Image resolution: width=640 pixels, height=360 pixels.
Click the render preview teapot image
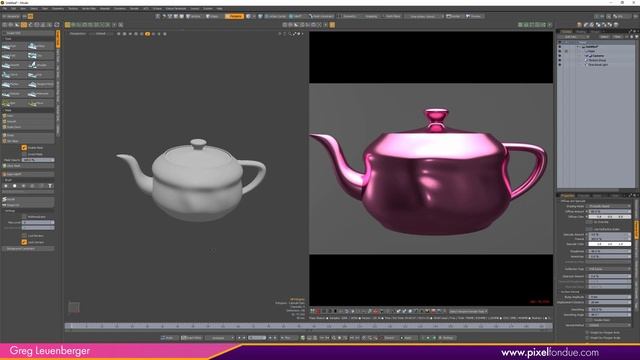(431, 169)
